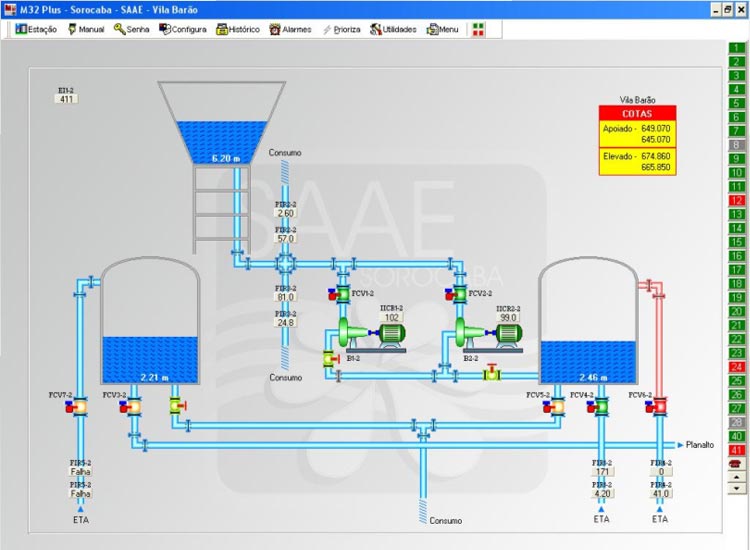This screenshot has width=750, height=550.
Task: Click the Planalto outlet label
Action: [x=700, y=445]
